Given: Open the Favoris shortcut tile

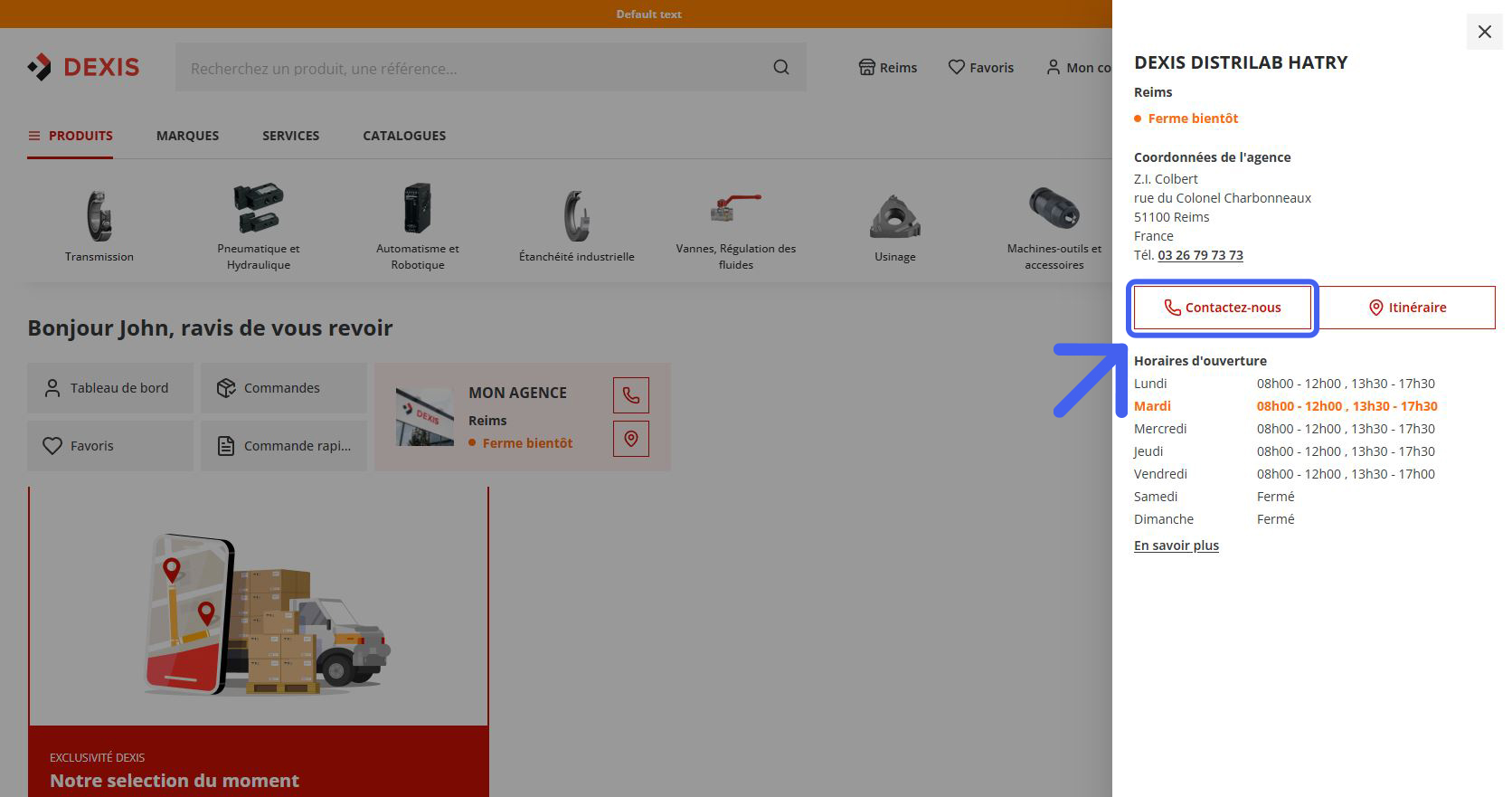Looking at the screenshot, I should 110,446.
